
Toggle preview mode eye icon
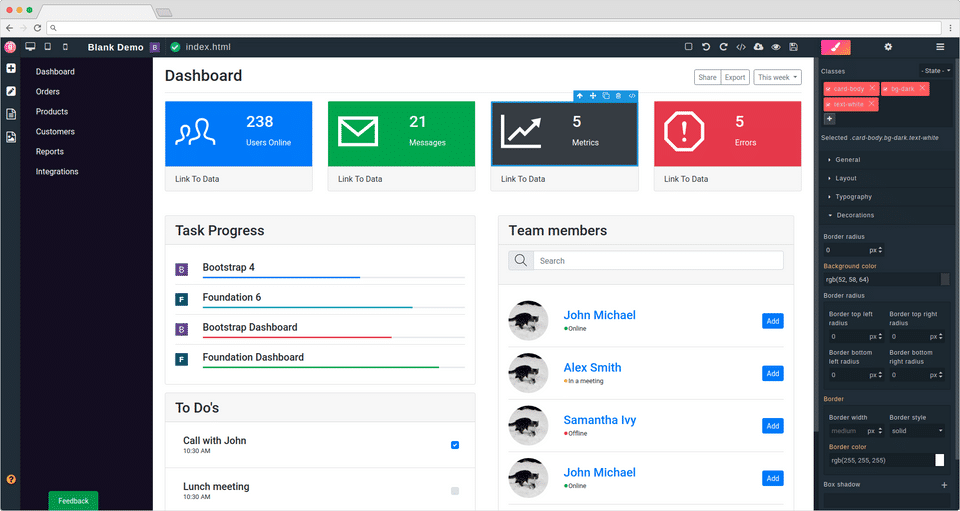coord(776,47)
